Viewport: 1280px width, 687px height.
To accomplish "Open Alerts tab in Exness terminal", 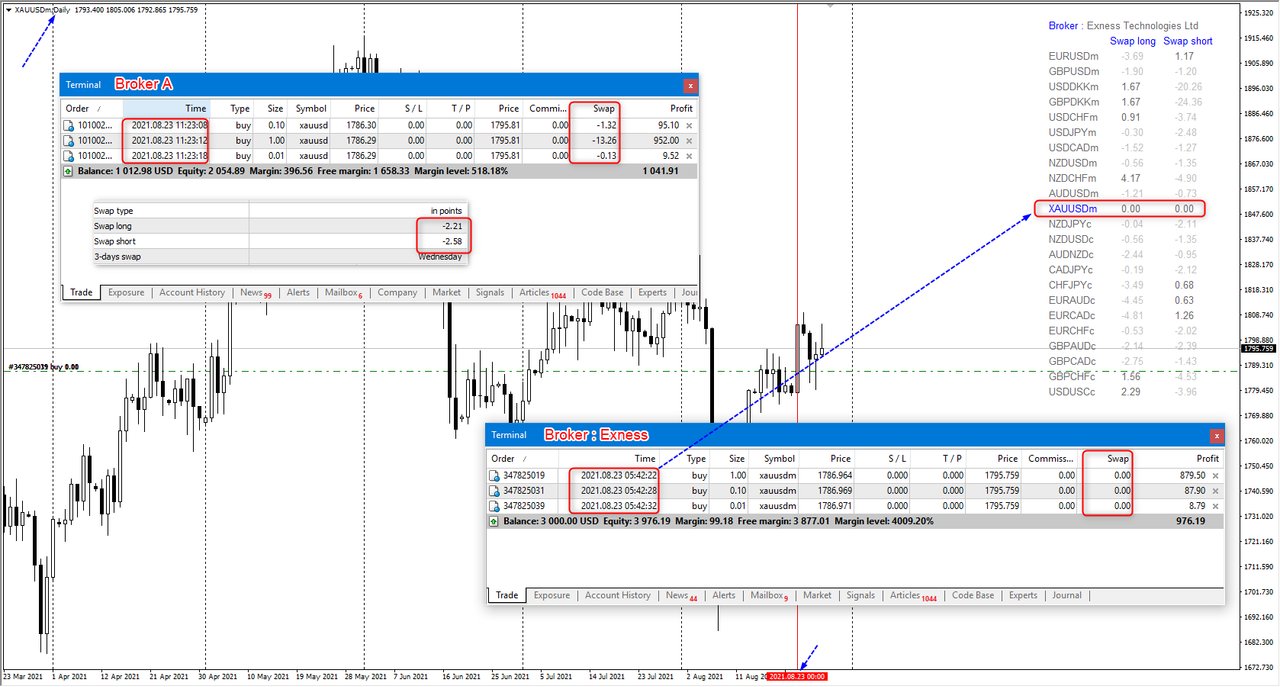I will [723, 595].
